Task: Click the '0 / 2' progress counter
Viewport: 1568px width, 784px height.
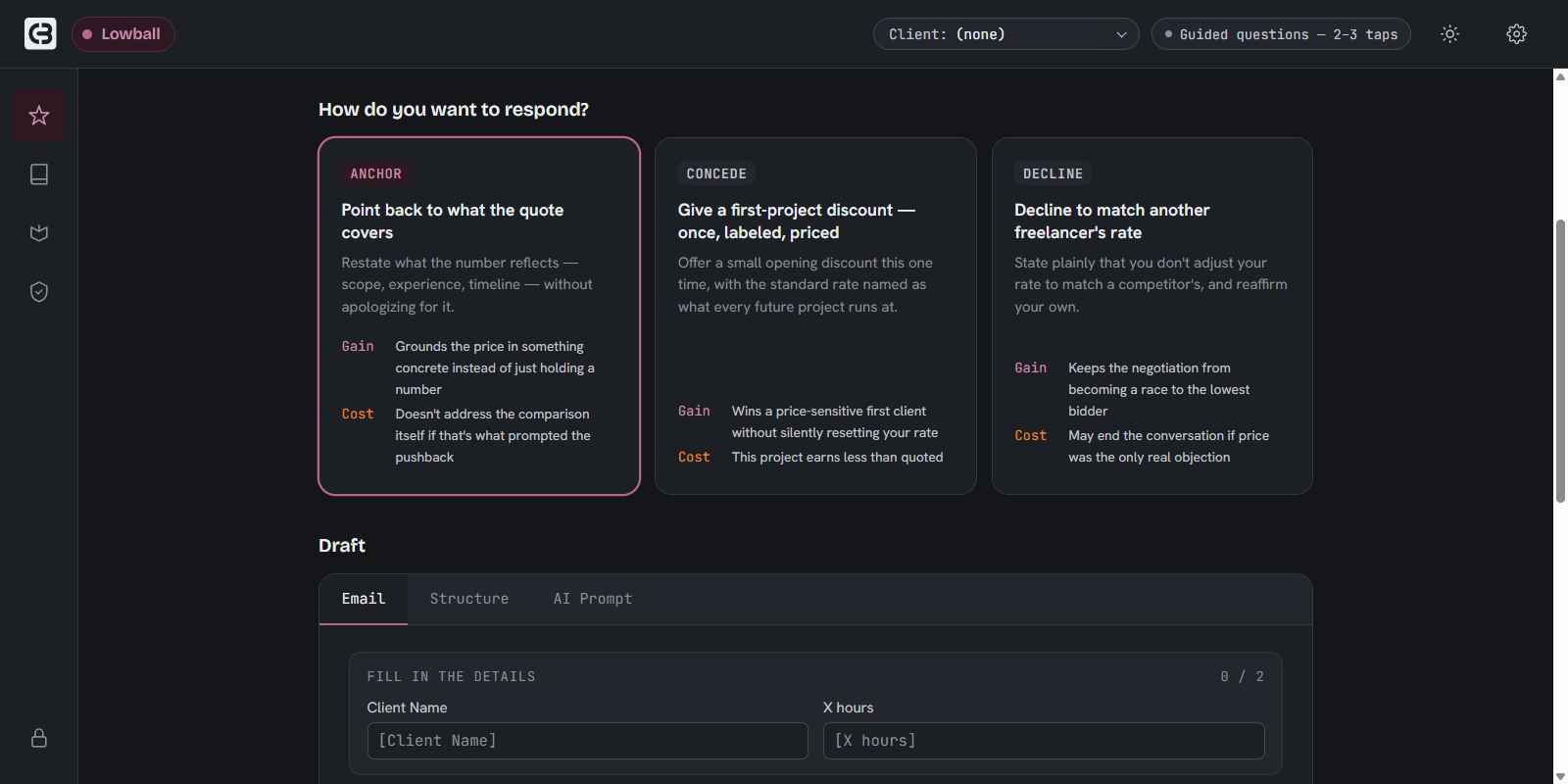Action: (1243, 677)
